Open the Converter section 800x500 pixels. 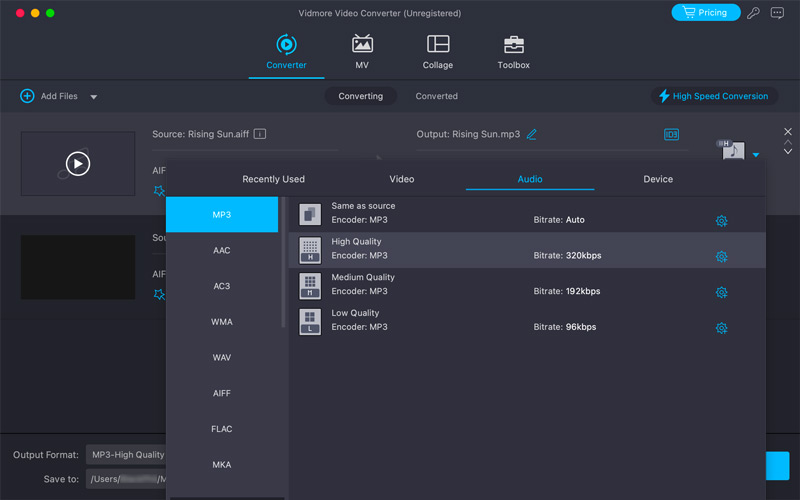[286, 52]
